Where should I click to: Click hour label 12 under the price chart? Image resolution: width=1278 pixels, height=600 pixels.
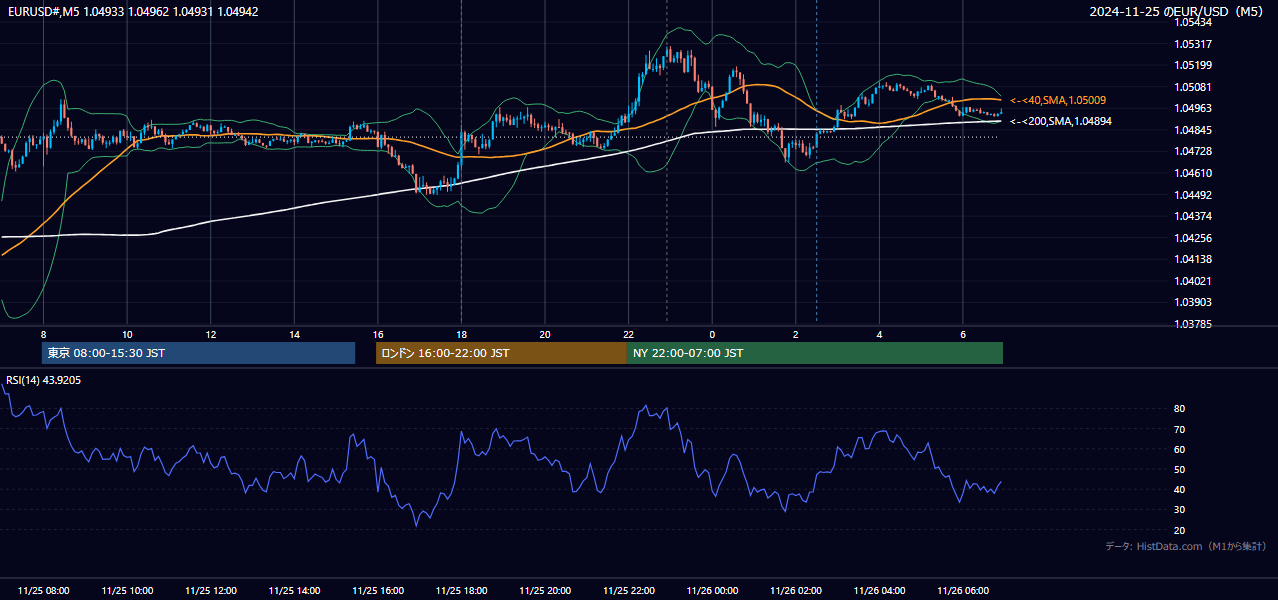click(x=210, y=334)
